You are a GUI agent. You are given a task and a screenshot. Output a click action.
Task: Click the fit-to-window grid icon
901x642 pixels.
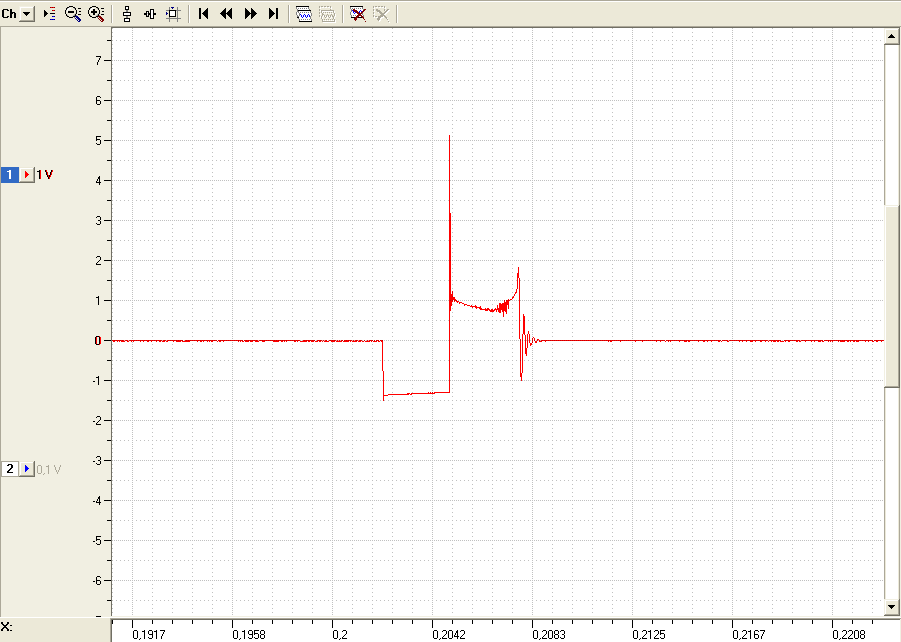[173, 14]
